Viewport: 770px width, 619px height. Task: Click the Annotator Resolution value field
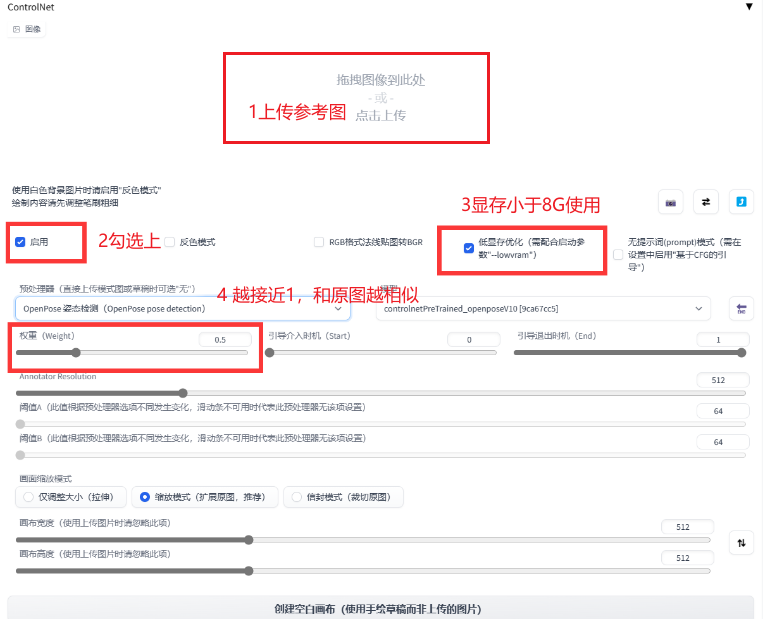click(x=721, y=380)
